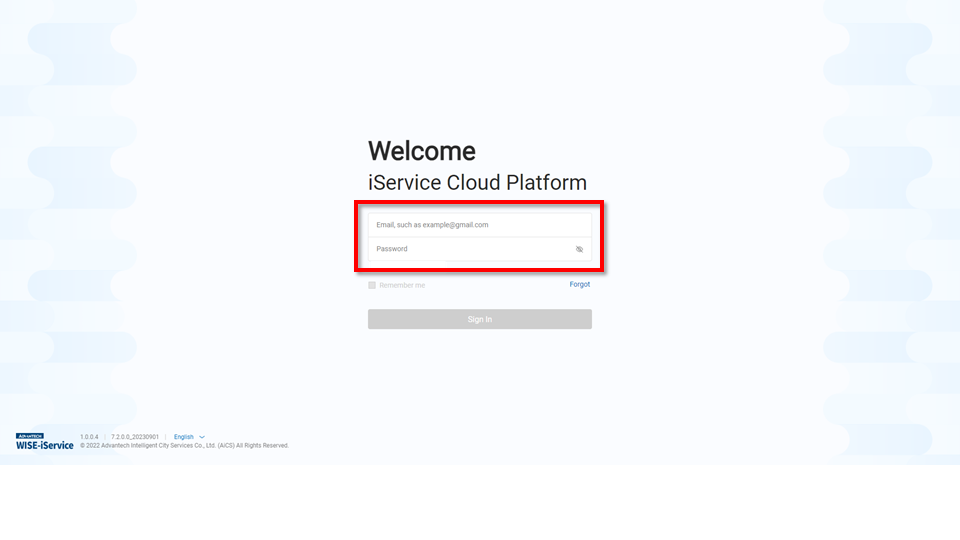The height and width of the screenshot is (540, 960).
Task: Click the Advantech copyright notice text
Action: (184, 446)
